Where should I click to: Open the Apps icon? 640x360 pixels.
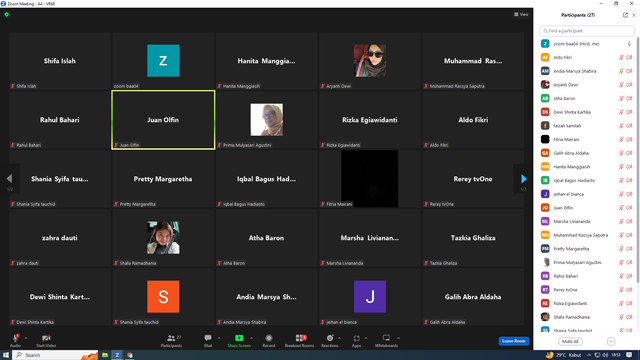tap(356, 338)
